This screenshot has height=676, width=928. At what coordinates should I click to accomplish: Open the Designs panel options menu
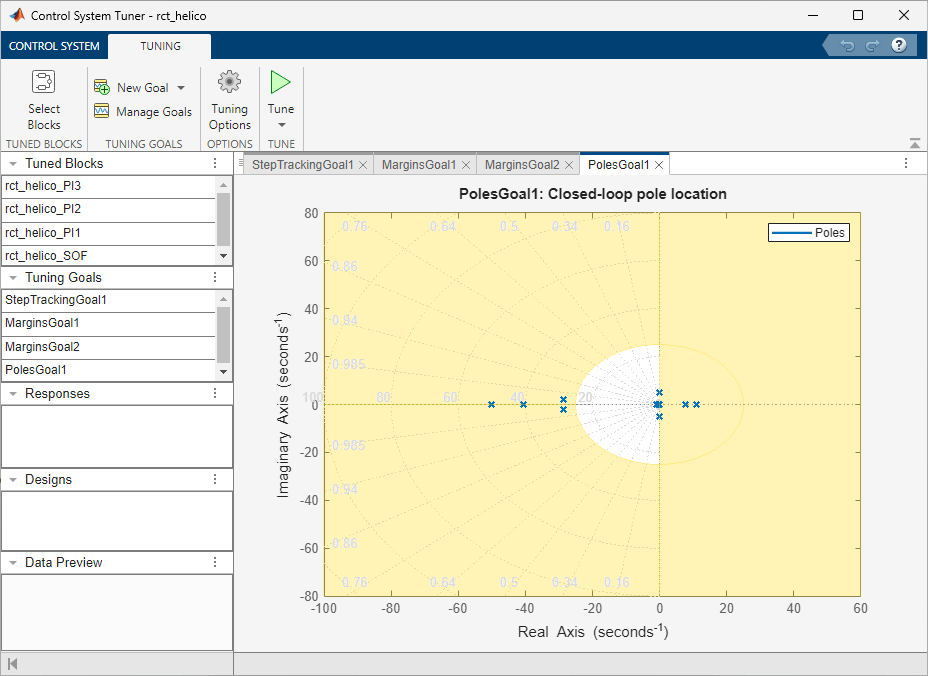point(214,480)
